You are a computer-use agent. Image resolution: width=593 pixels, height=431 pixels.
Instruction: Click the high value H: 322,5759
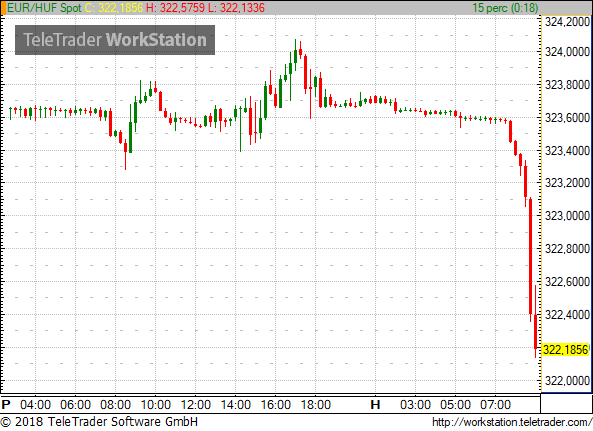175,8
